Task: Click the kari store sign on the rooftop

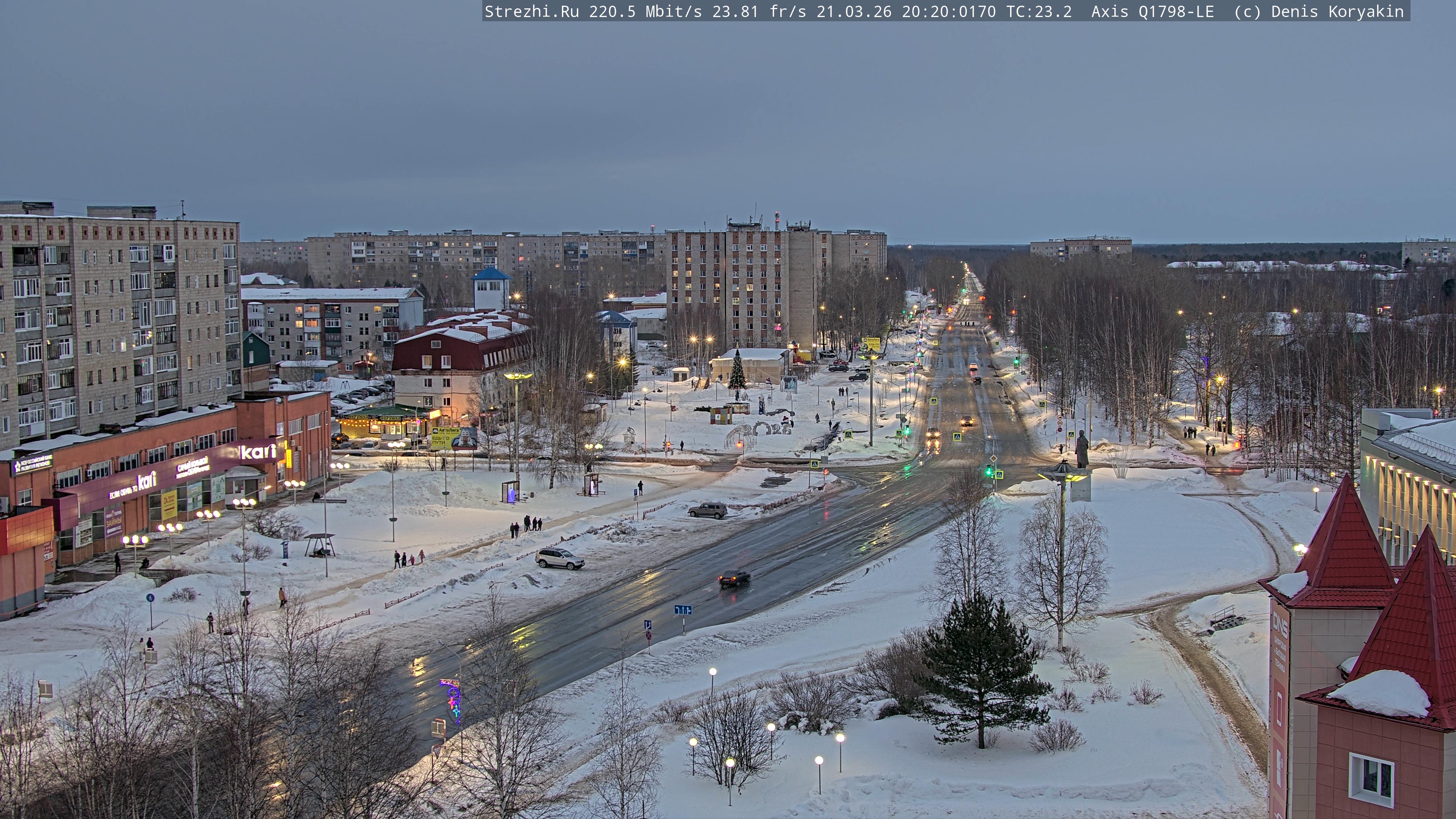Action: click(259, 452)
